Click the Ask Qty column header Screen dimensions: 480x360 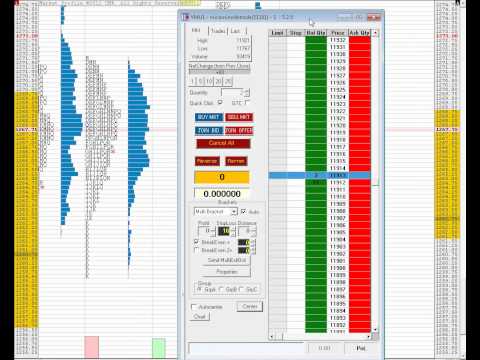359,33
